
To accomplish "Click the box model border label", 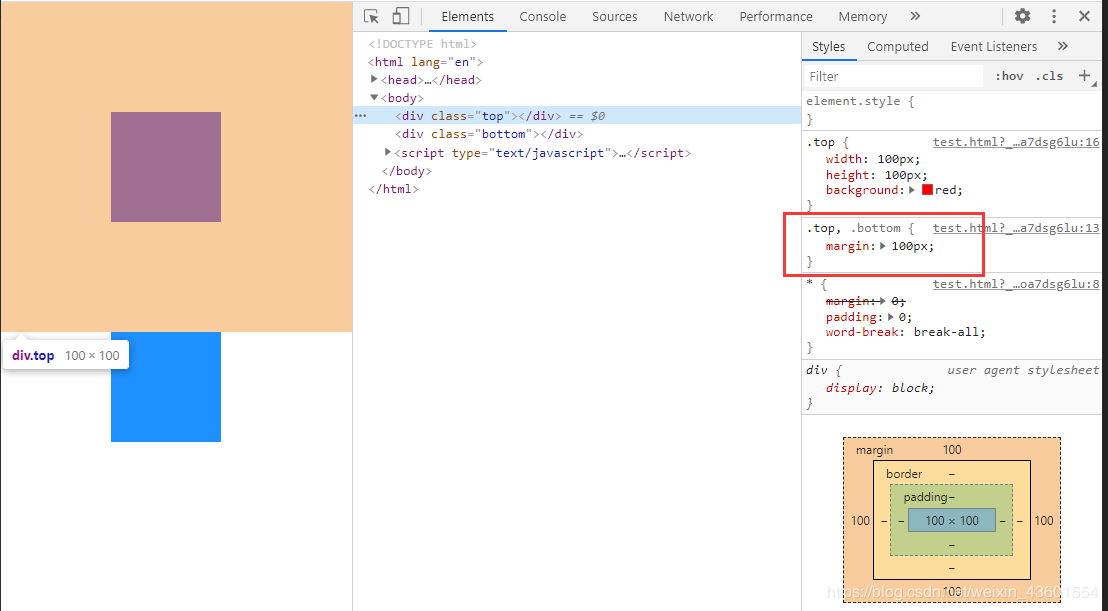I will tap(904, 474).
